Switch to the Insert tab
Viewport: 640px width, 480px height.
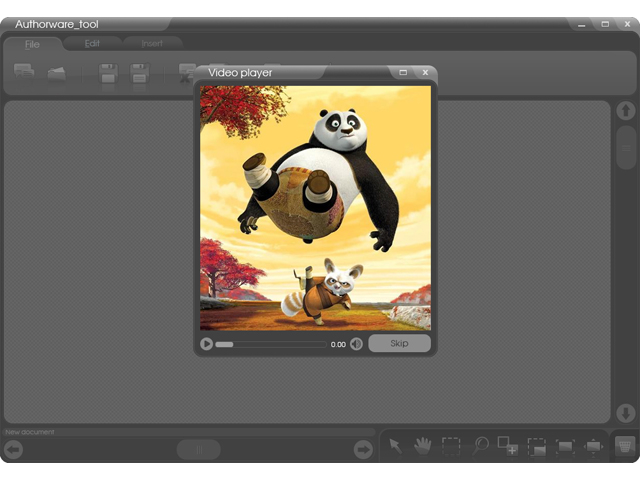click(x=152, y=43)
